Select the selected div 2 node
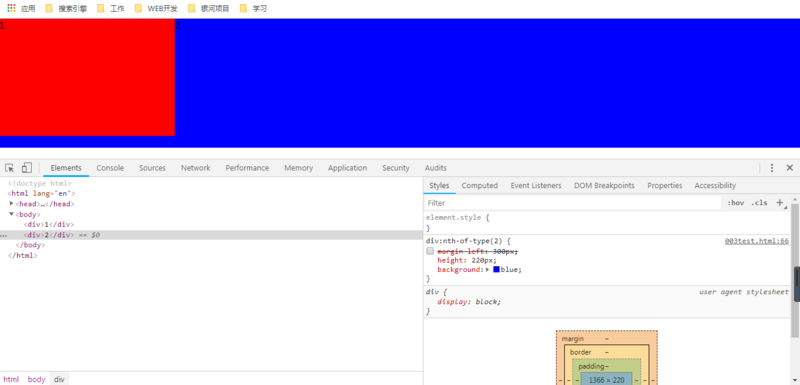This screenshot has width=800, height=385. (x=211, y=235)
